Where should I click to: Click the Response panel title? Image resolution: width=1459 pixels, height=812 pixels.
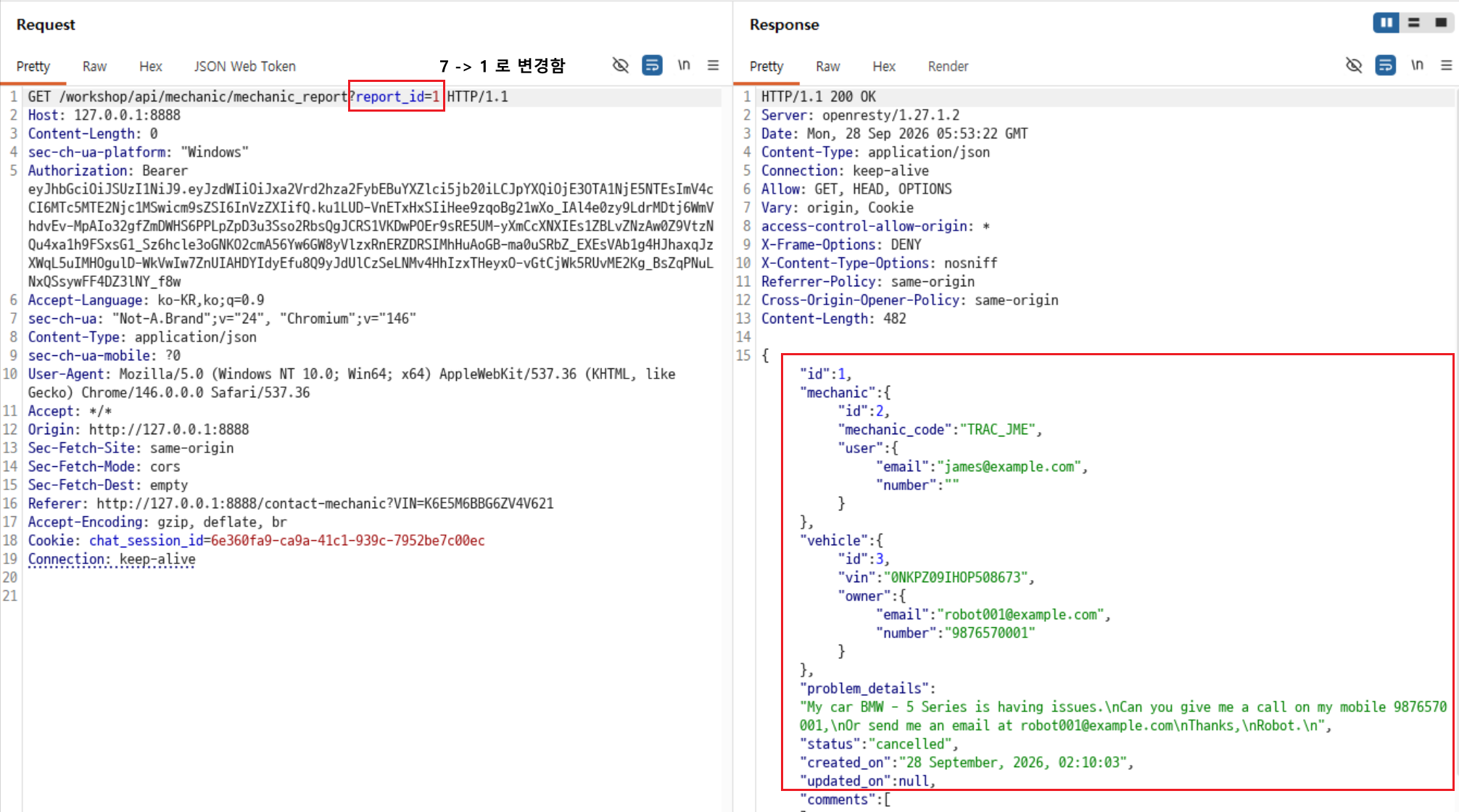pos(784,24)
